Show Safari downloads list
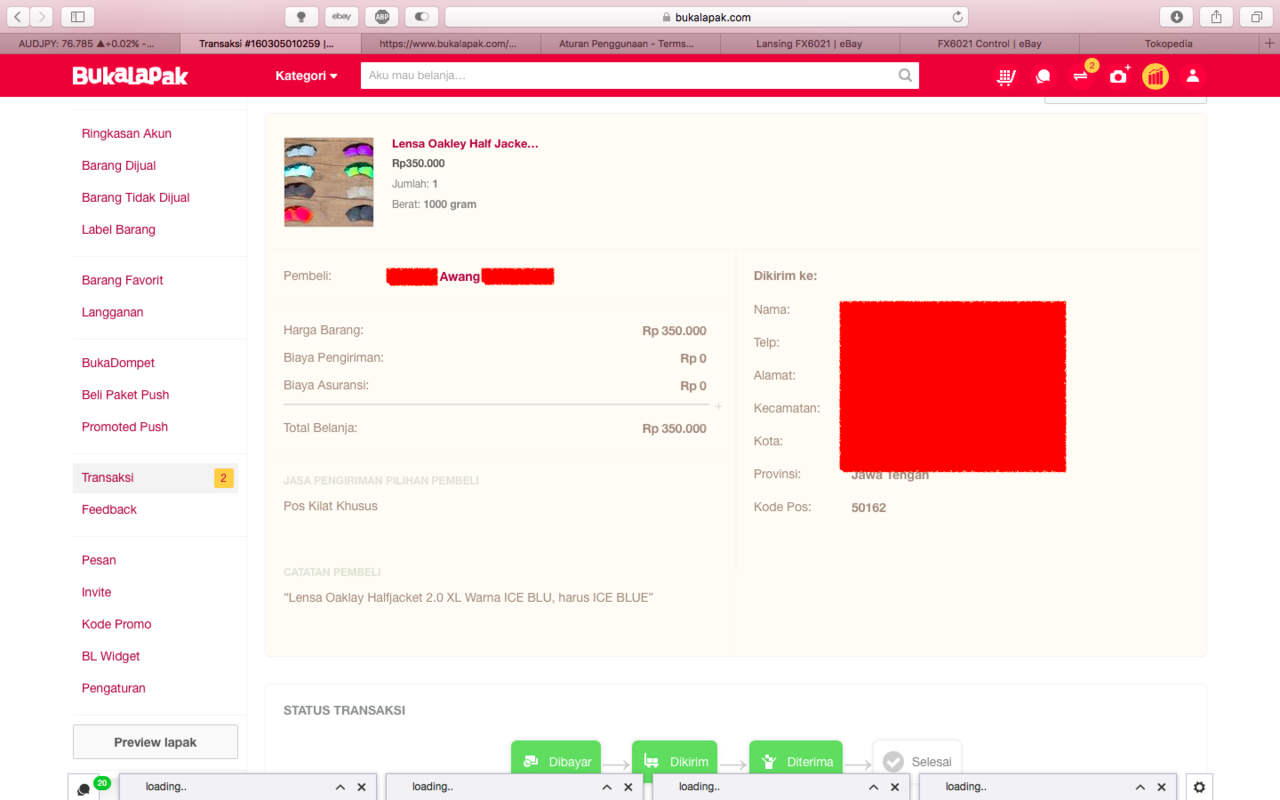 (1176, 16)
